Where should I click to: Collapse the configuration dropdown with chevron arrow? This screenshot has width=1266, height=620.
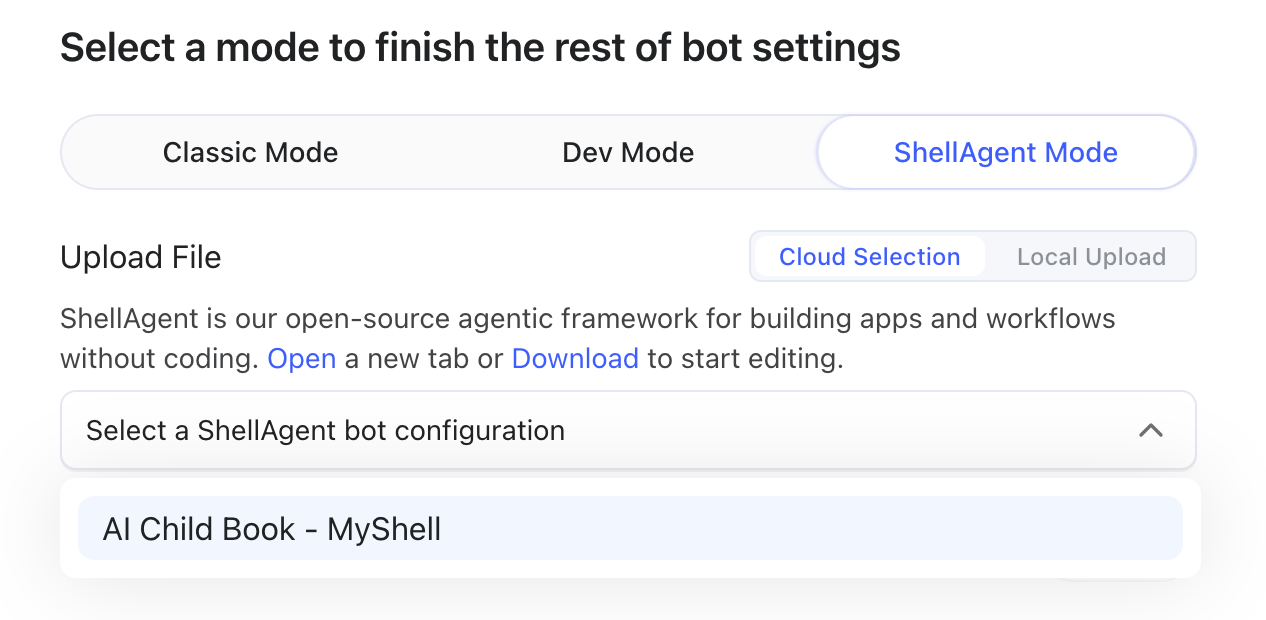pyautogui.click(x=1151, y=431)
